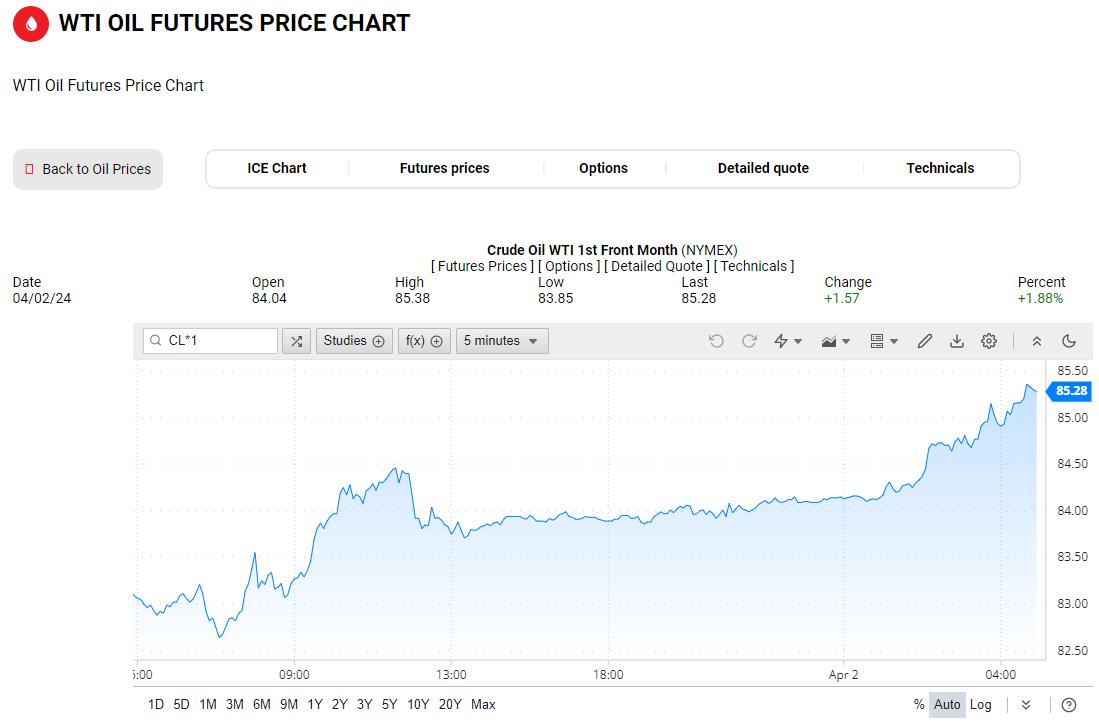Switch to percent scale
The image size is (1099, 726).
[919, 704]
